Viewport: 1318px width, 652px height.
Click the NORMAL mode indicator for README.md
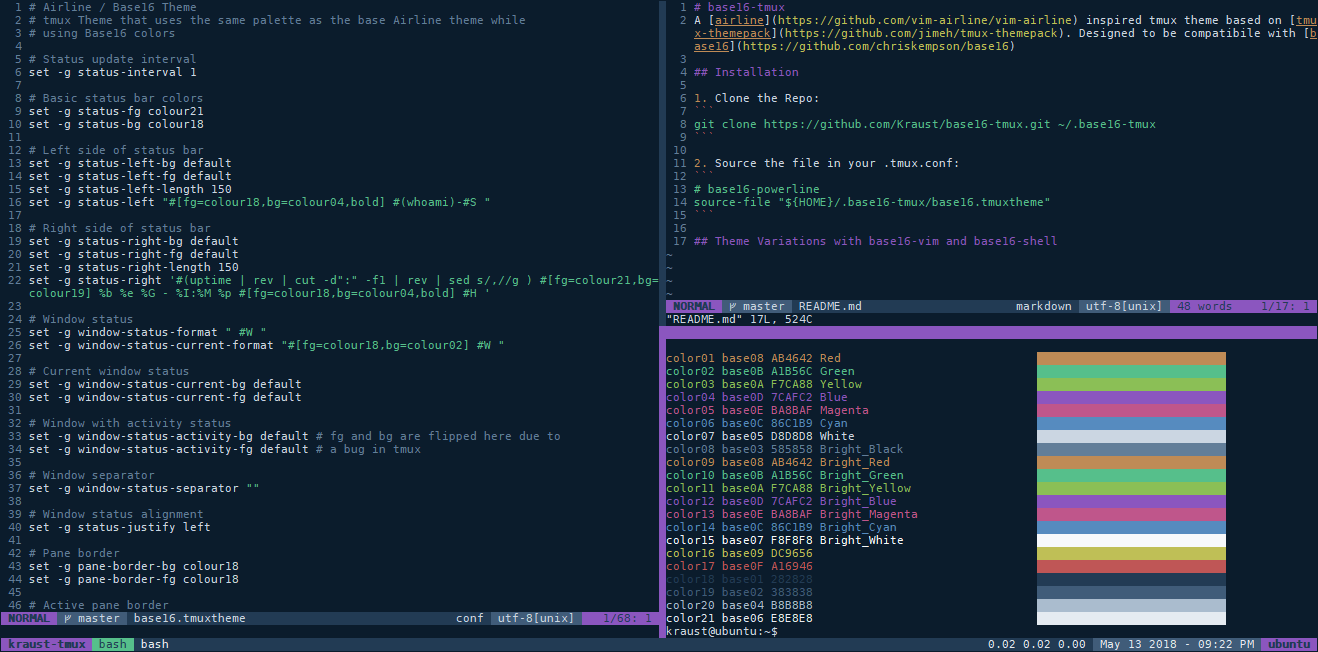click(694, 306)
